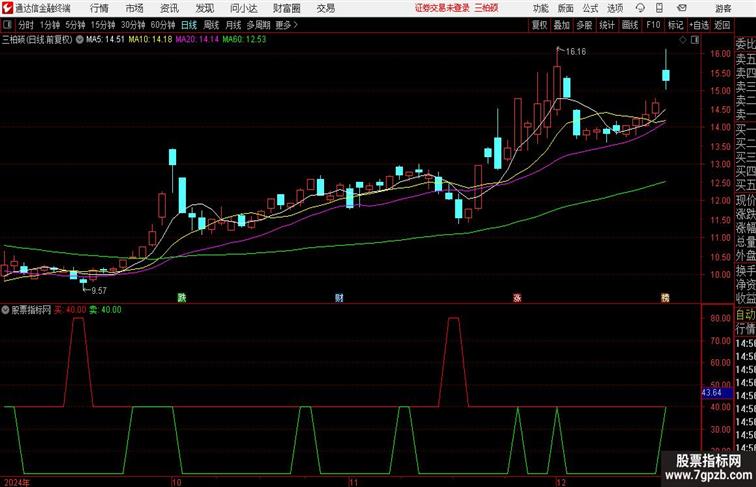The image size is (756, 487).
Task: Click the 证券交易未登录 login status text
Action: [442, 8]
